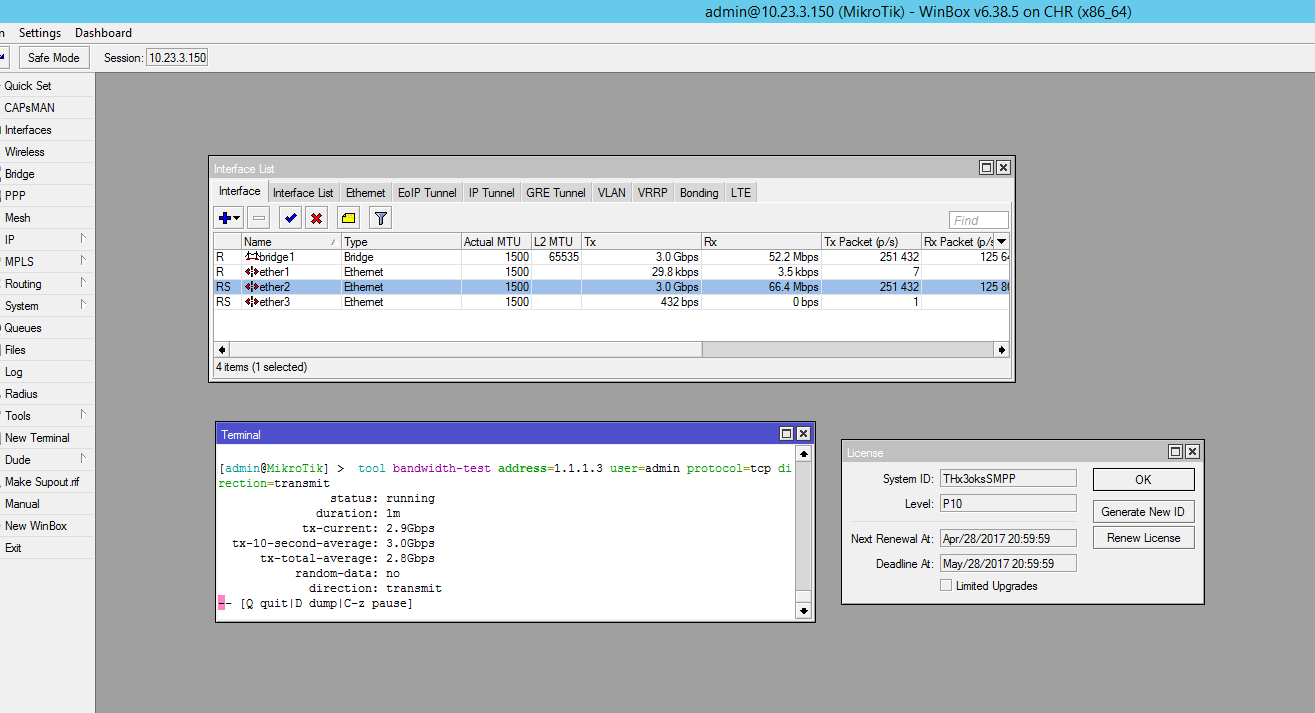This screenshot has width=1315, height=713.
Task: Click the bridge1 interface icon
Action: point(252,257)
